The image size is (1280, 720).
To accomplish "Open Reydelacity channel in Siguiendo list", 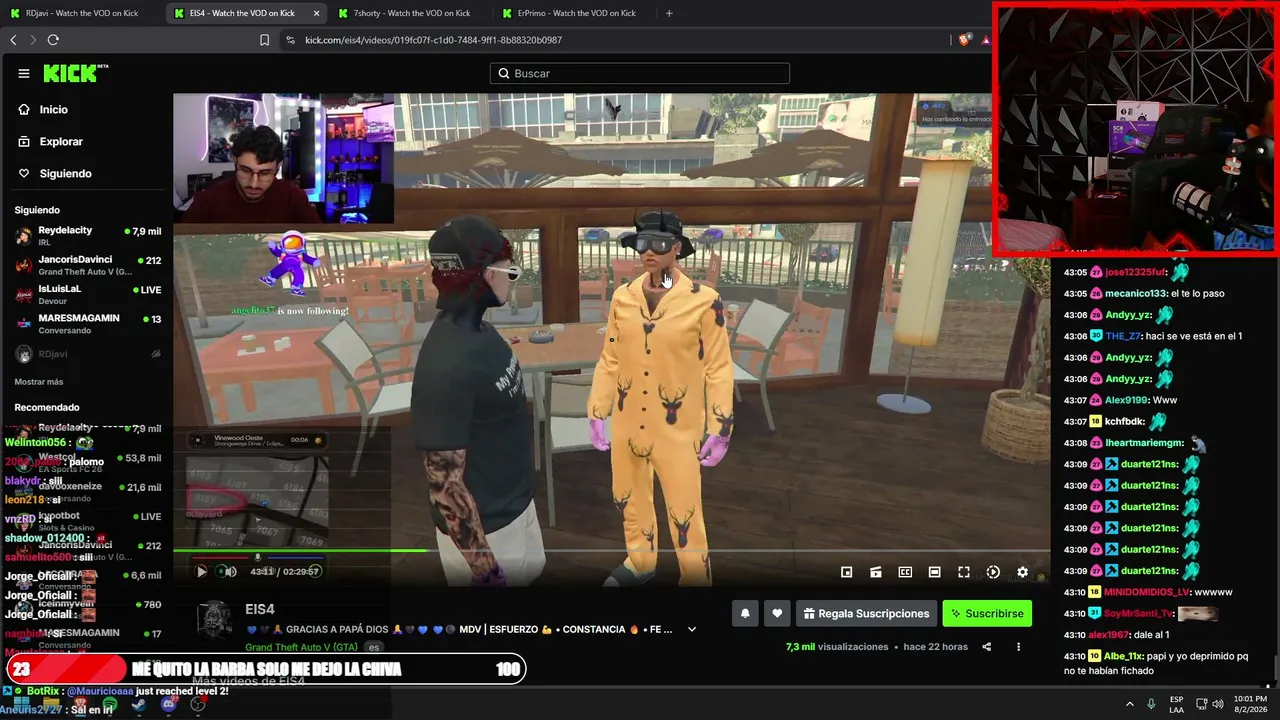I will pos(88,236).
